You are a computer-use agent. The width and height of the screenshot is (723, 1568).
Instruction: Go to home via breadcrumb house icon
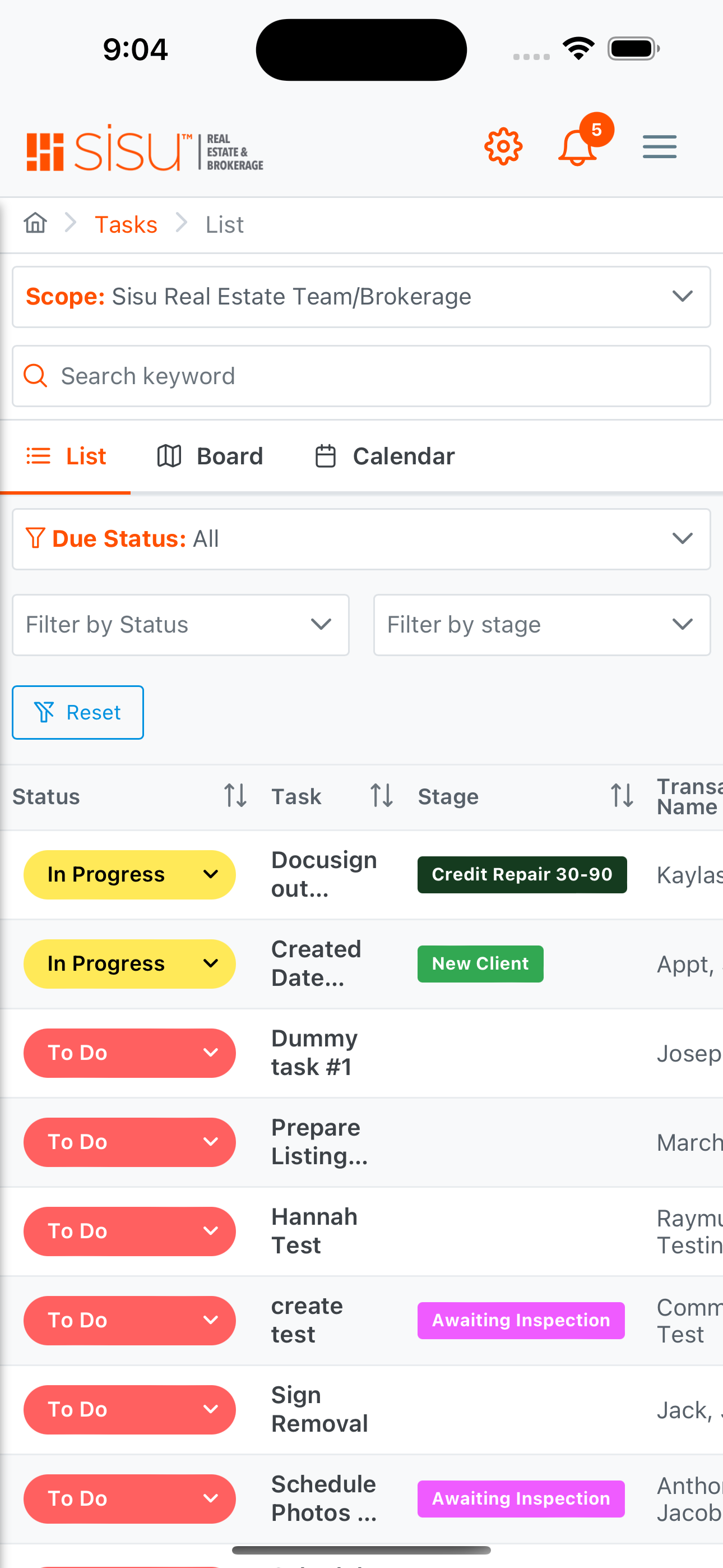pyautogui.click(x=35, y=223)
